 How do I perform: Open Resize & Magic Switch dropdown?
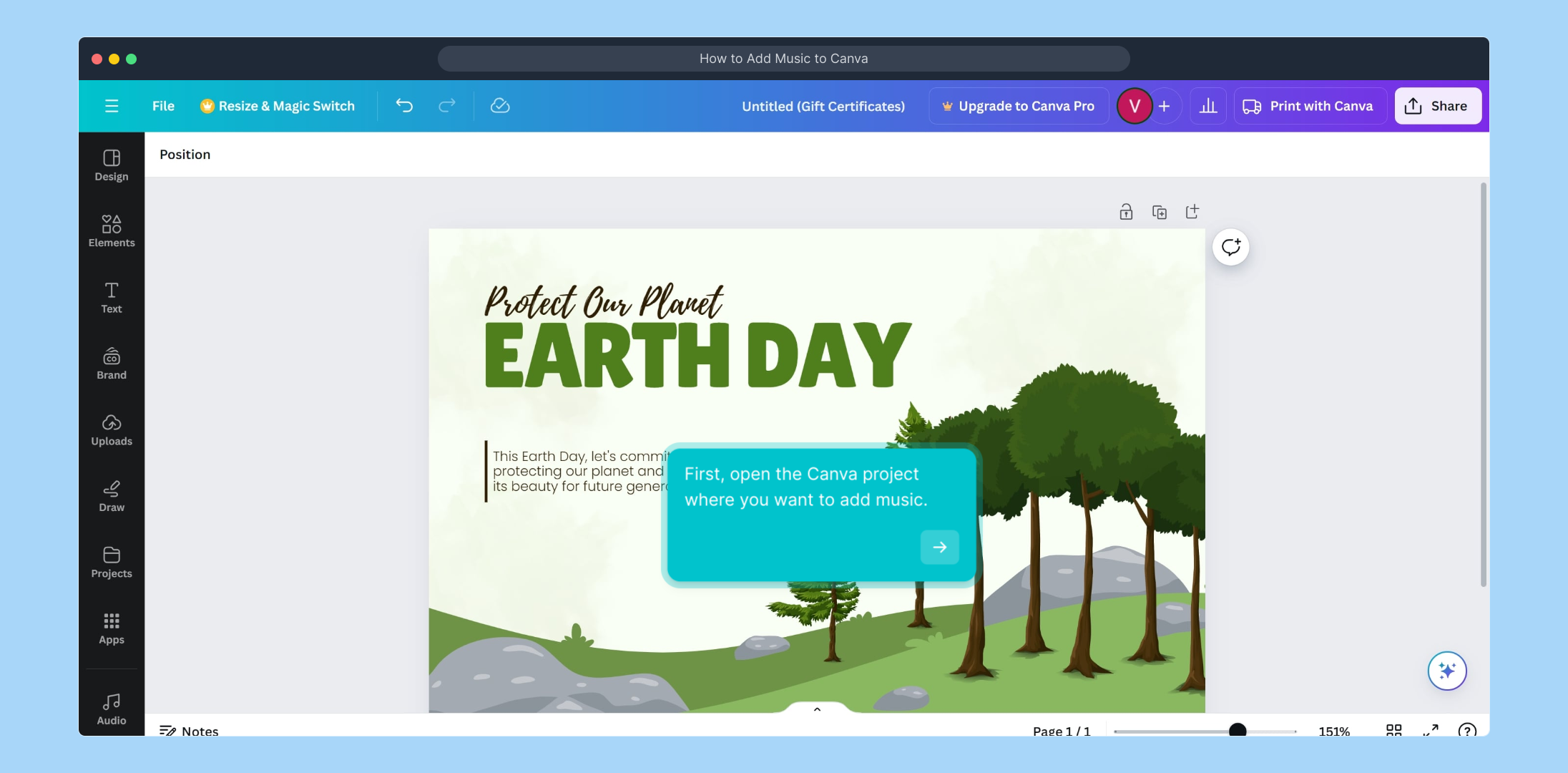(278, 106)
